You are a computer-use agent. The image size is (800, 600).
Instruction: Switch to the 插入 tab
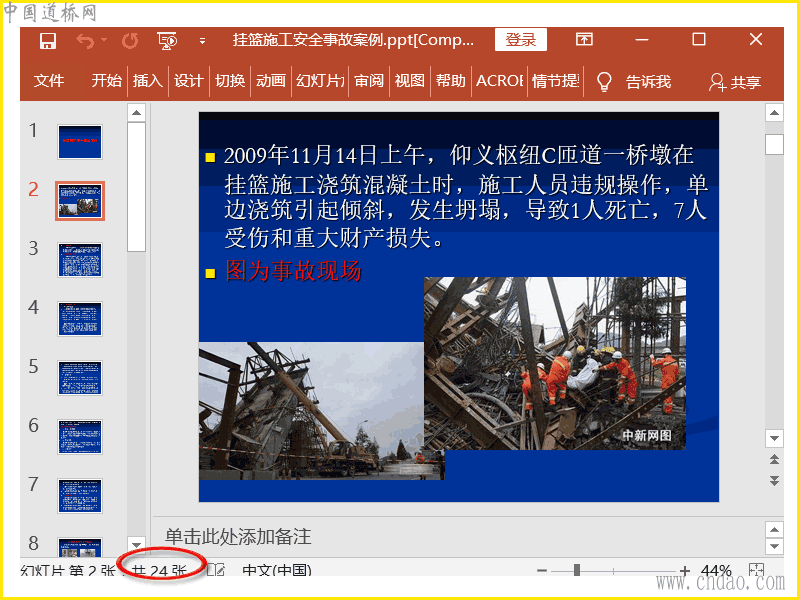(147, 81)
